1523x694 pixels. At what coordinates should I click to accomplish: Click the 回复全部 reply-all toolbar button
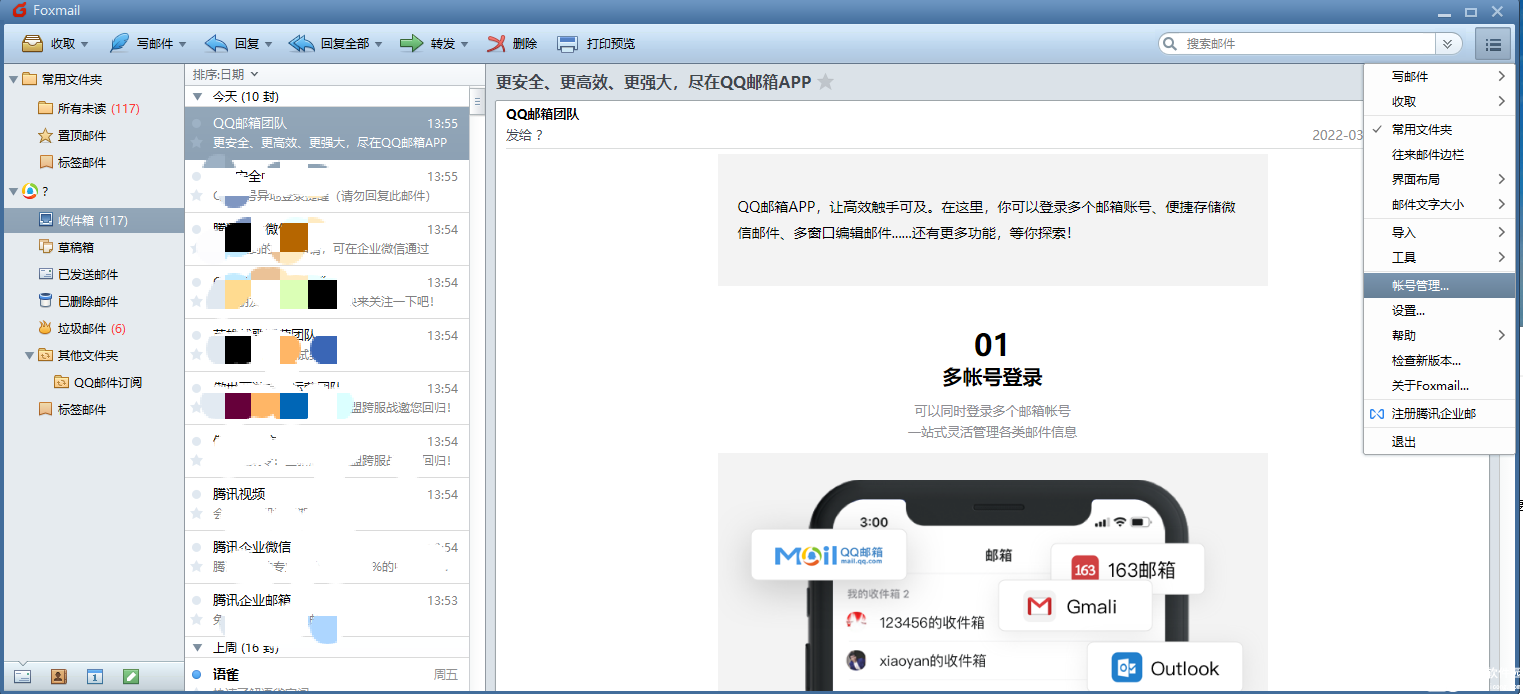(x=328, y=44)
